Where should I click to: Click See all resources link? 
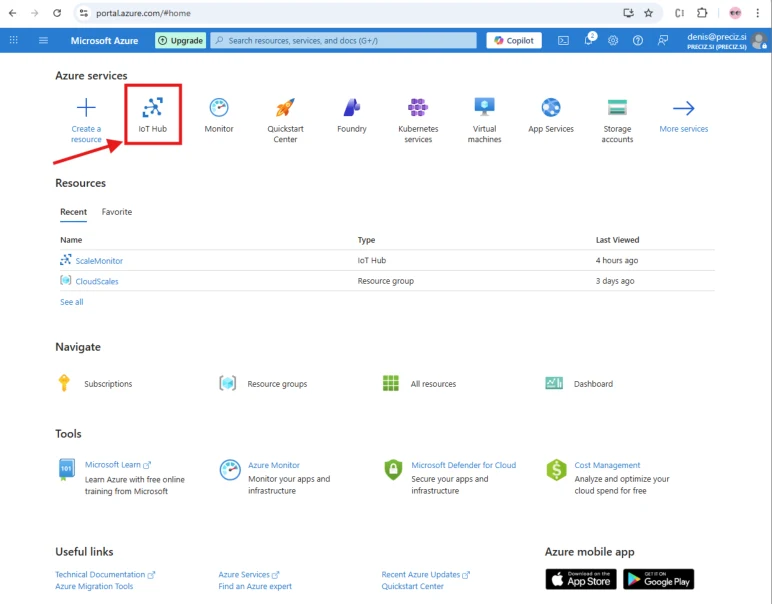point(72,302)
